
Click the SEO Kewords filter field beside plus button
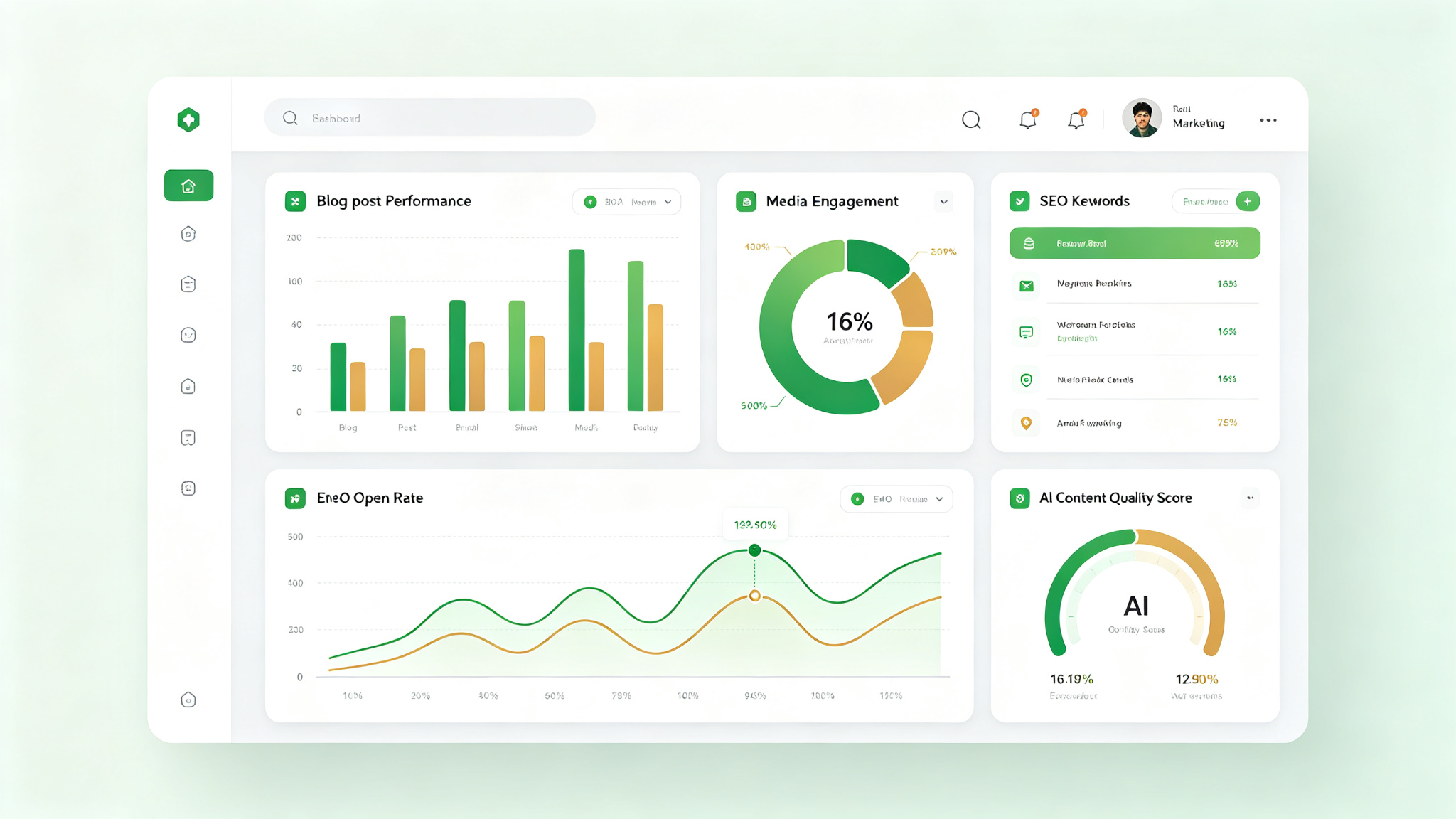pyautogui.click(x=1204, y=202)
